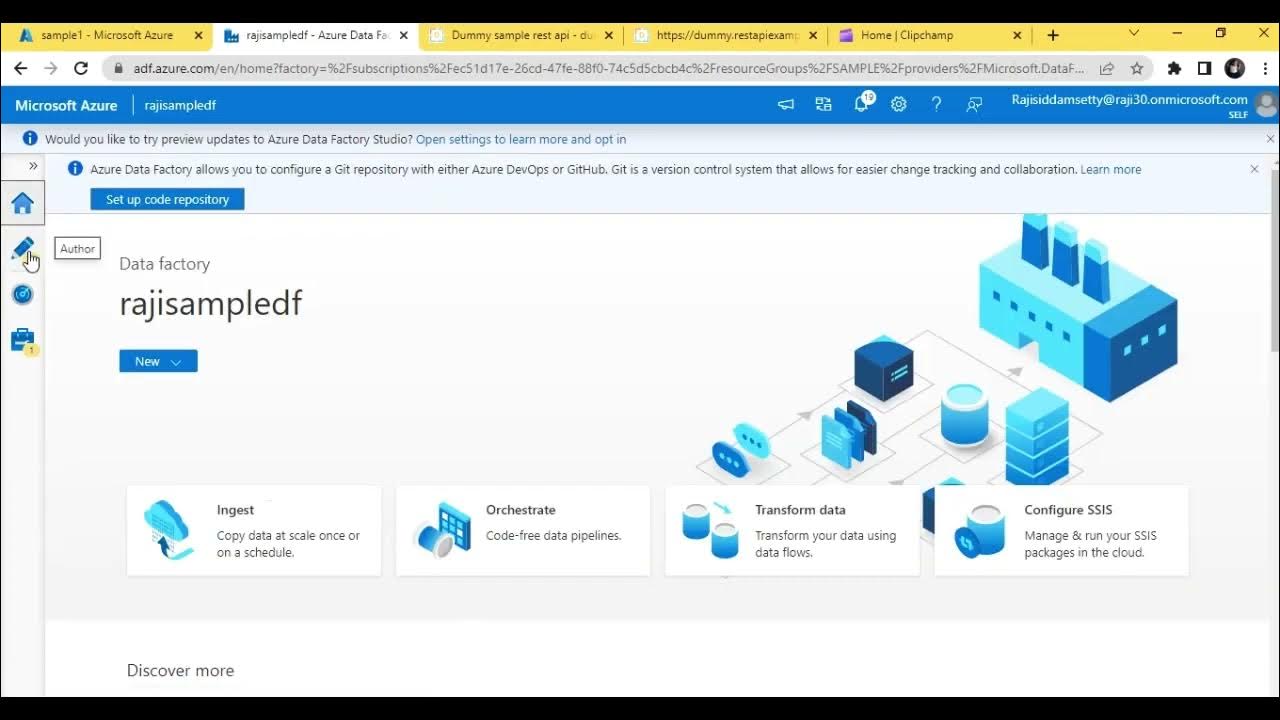Image resolution: width=1280 pixels, height=720 pixels.
Task: Switch to Home | Clipchamp tab
Action: pos(907,35)
